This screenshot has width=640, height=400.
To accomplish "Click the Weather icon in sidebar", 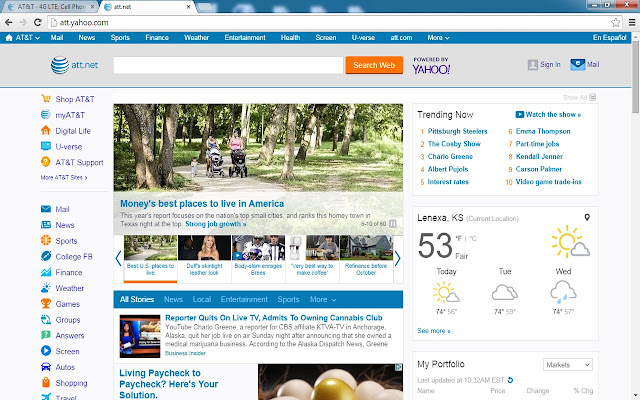I will pyautogui.click(x=46, y=288).
